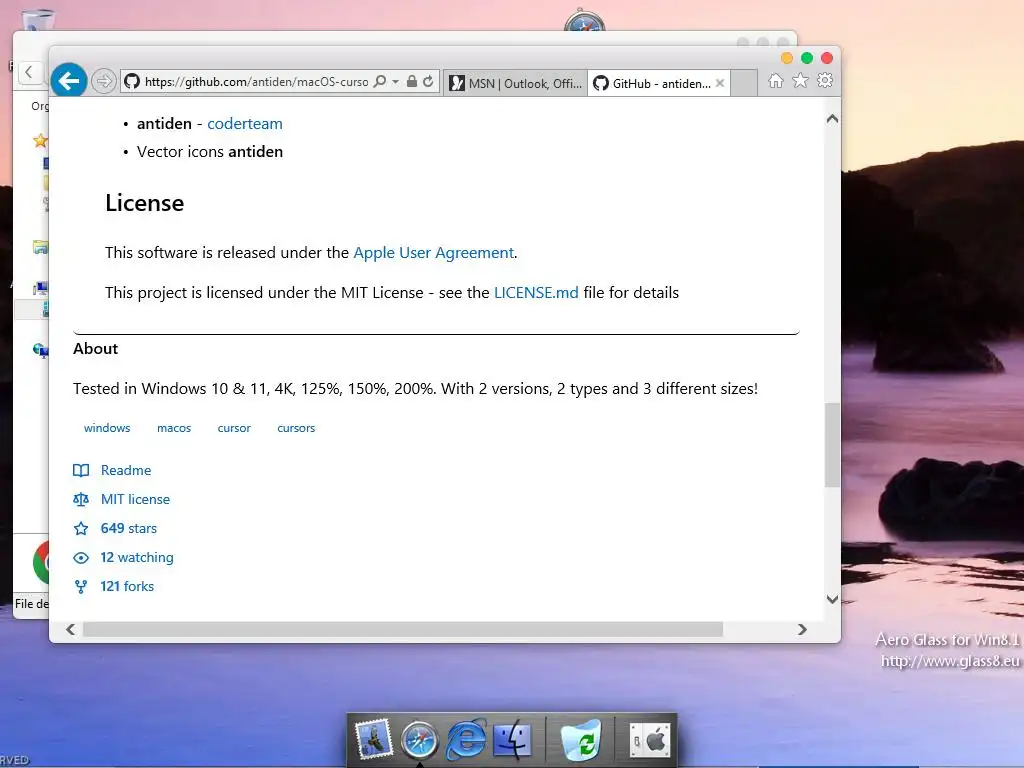Click the About heading text
1024x768 pixels.
point(95,349)
